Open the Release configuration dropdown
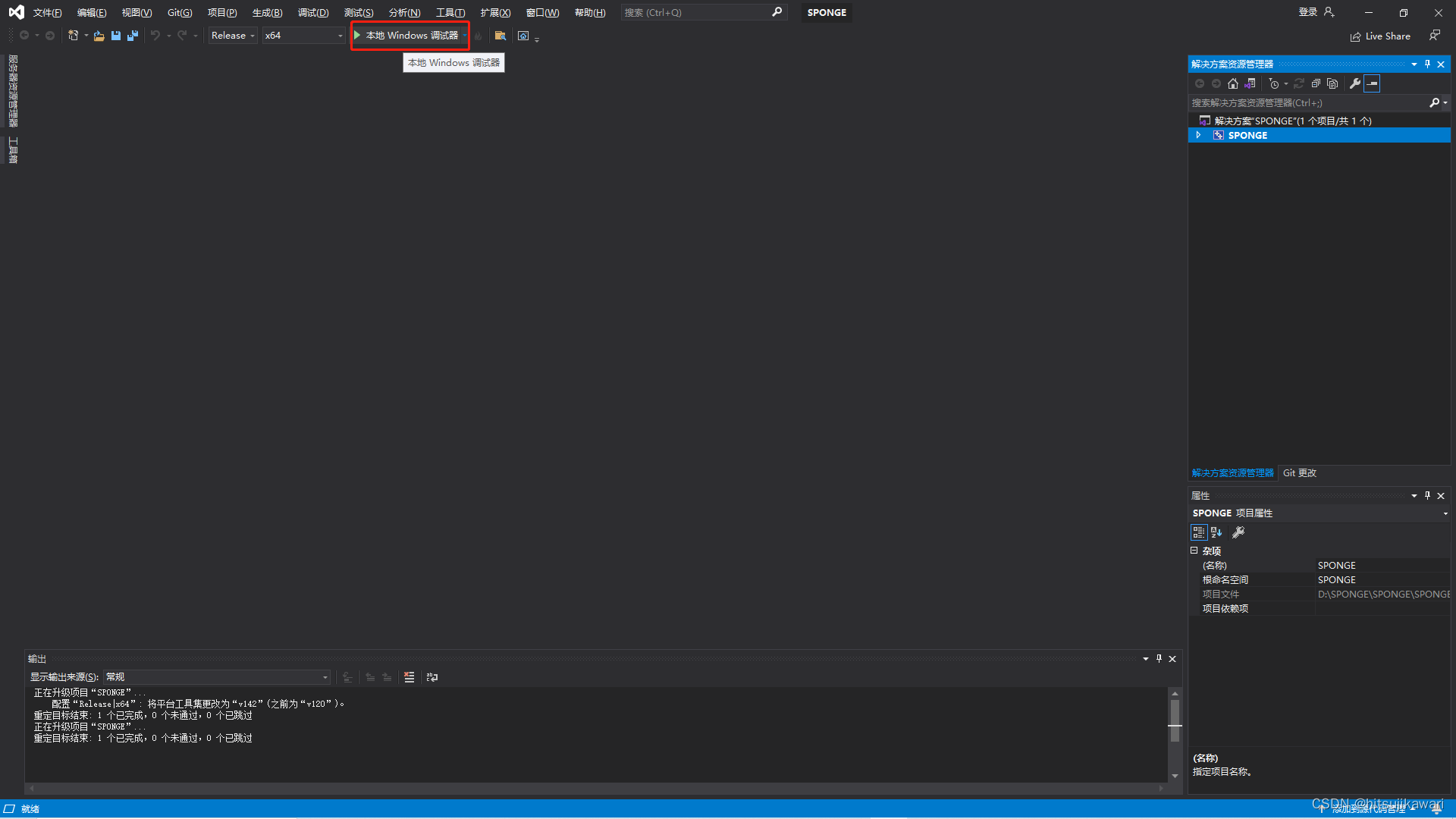Viewport: 1456px width, 819px height. pyautogui.click(x=233, y=36)
